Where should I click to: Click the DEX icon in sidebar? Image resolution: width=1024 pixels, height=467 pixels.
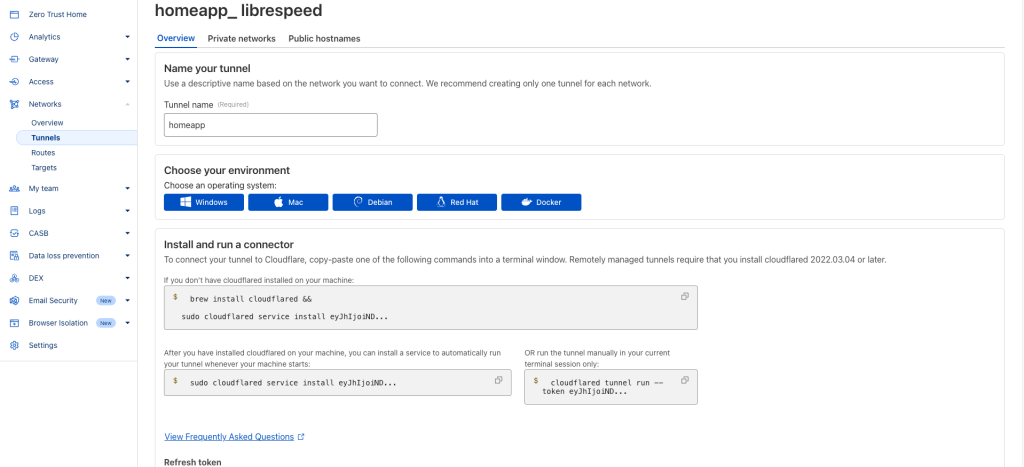[x=14, y=278]
